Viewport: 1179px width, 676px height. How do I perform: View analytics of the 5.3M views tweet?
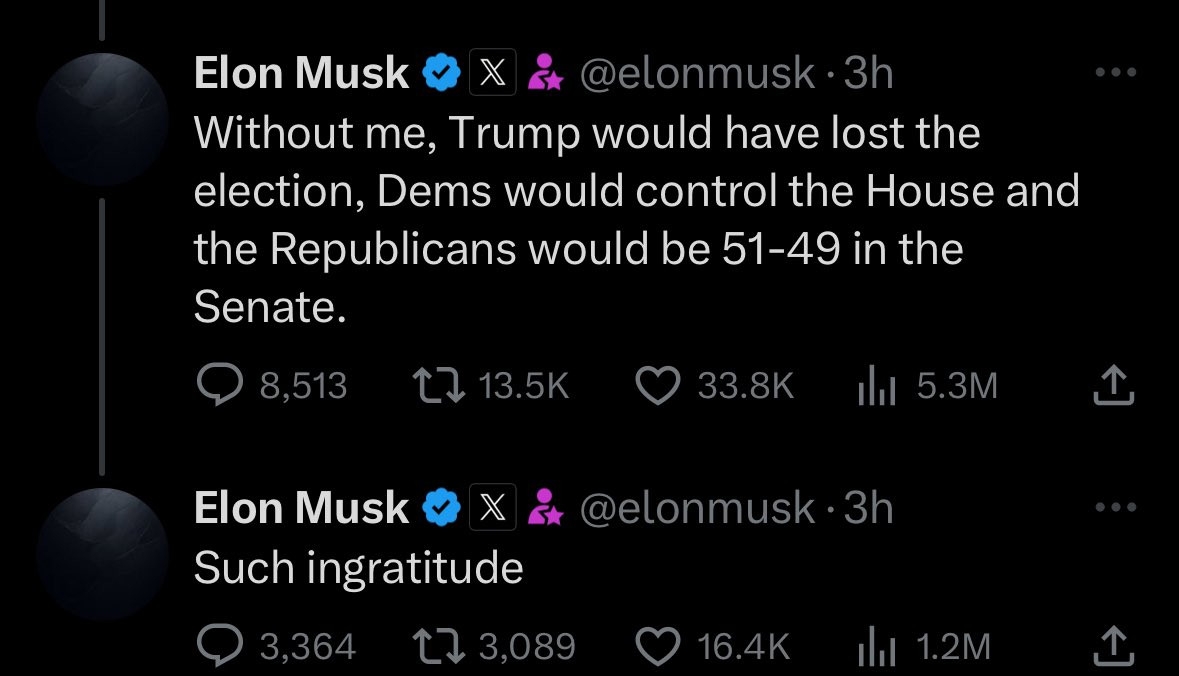coord(874,387)
